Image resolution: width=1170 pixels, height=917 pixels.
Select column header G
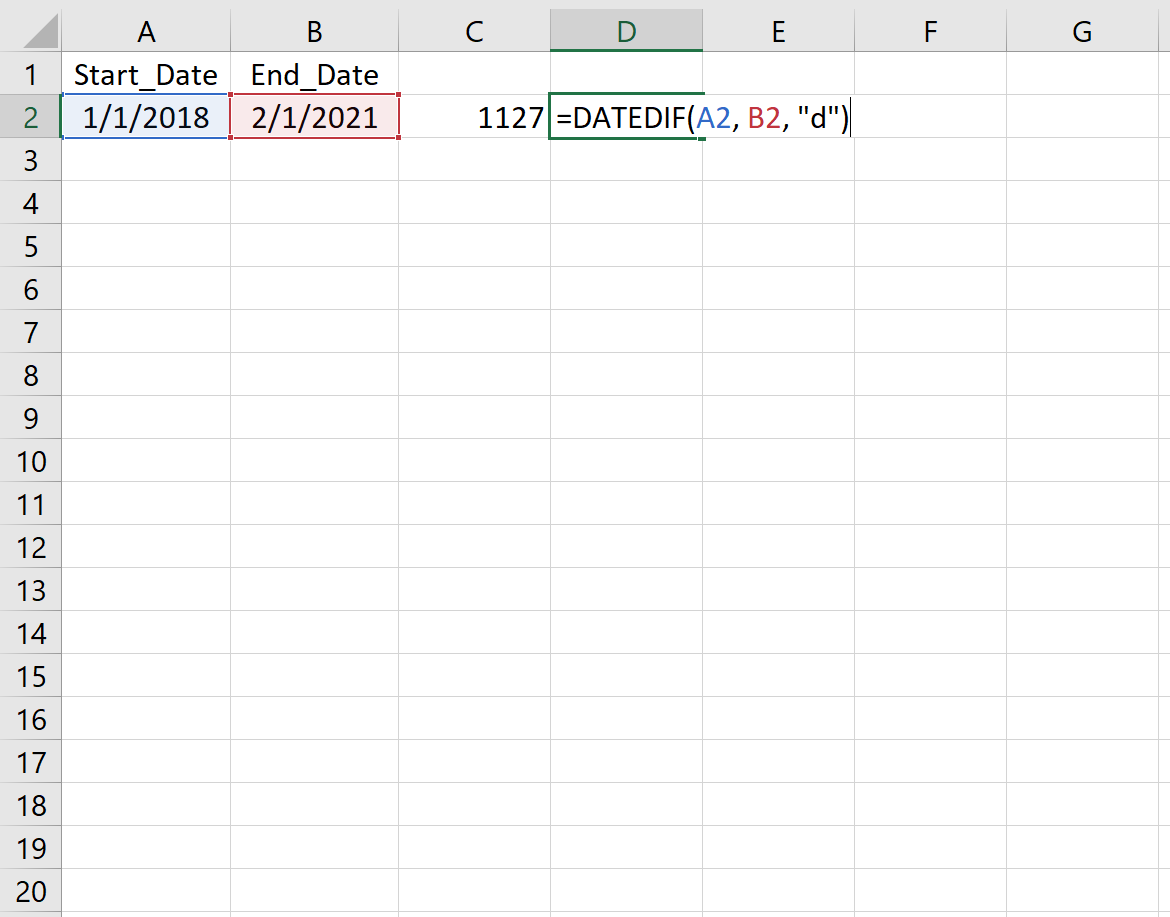[x=1082, y=31]
